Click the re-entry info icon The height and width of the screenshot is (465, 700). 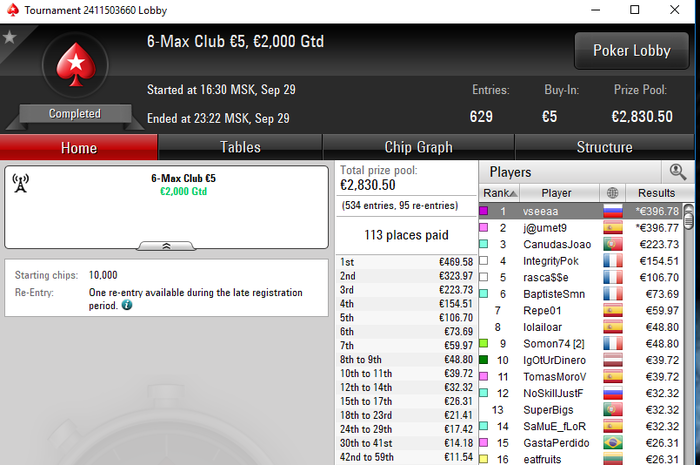pos(127,305)
